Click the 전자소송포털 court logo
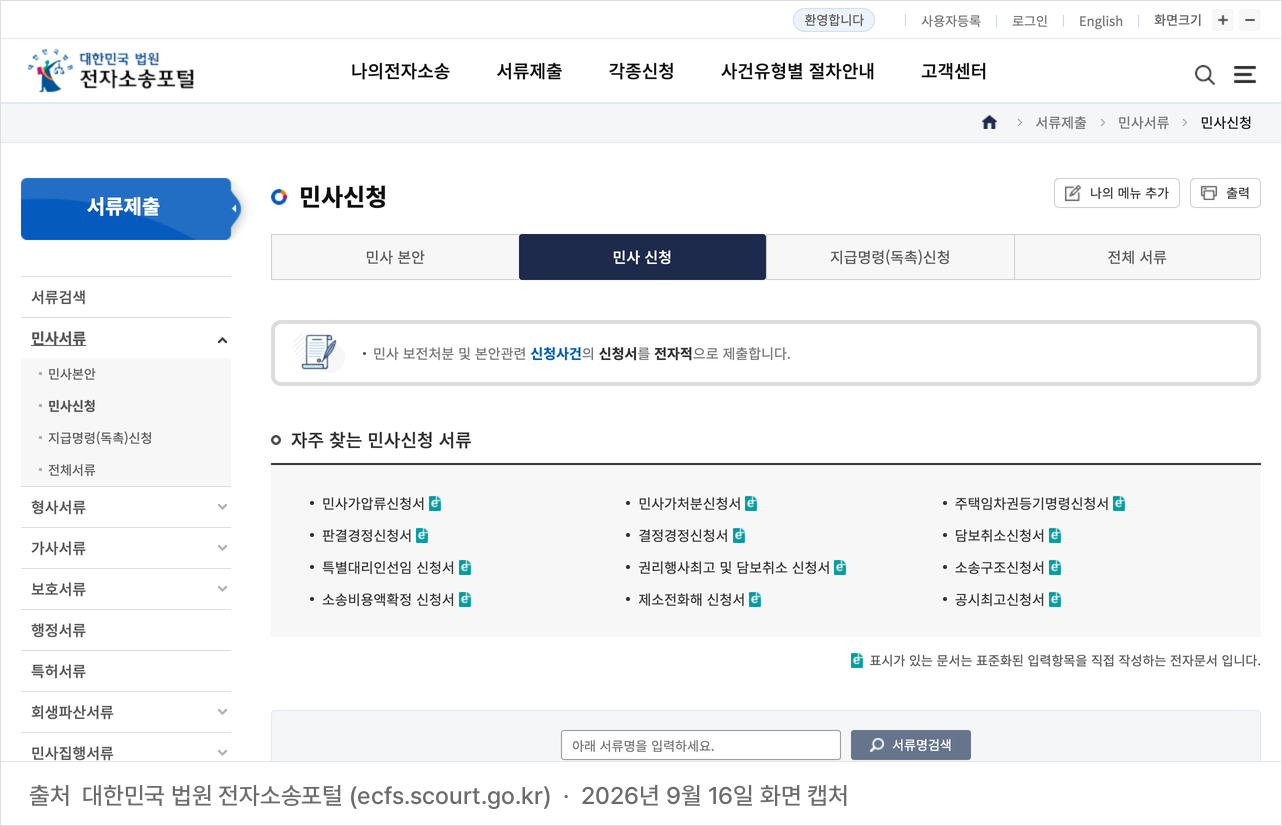The image size is (1282, 826). click(111, 71)
